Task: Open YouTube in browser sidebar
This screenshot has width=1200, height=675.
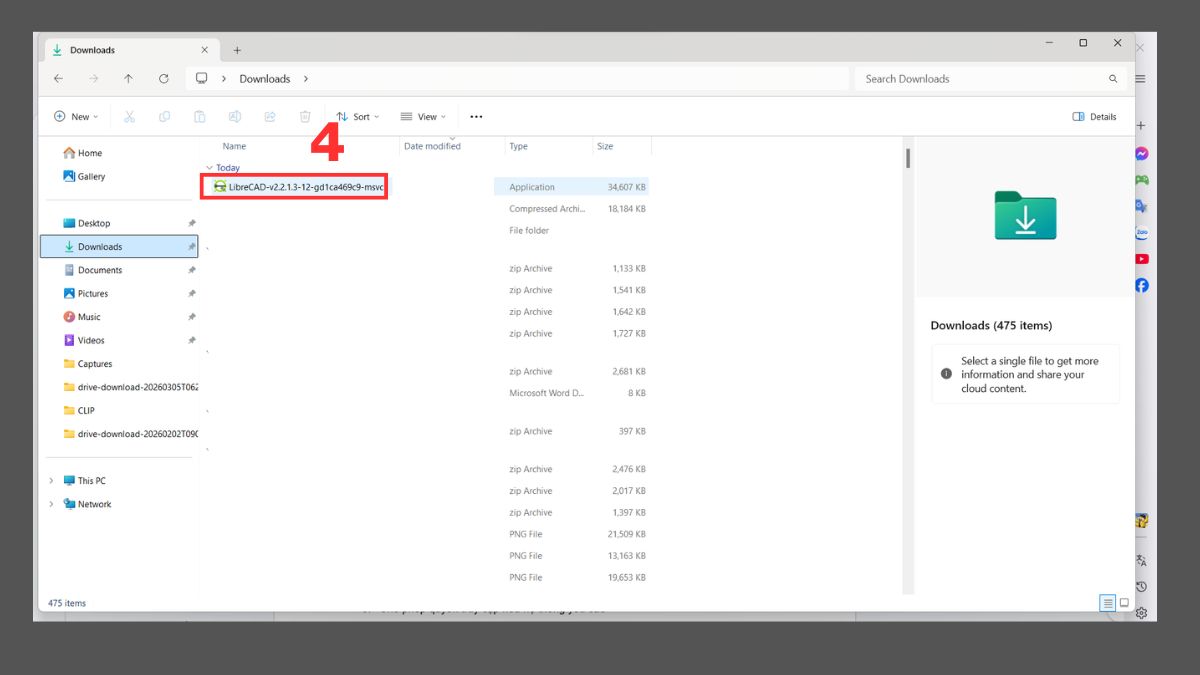Action: [x=1142, y=259]
